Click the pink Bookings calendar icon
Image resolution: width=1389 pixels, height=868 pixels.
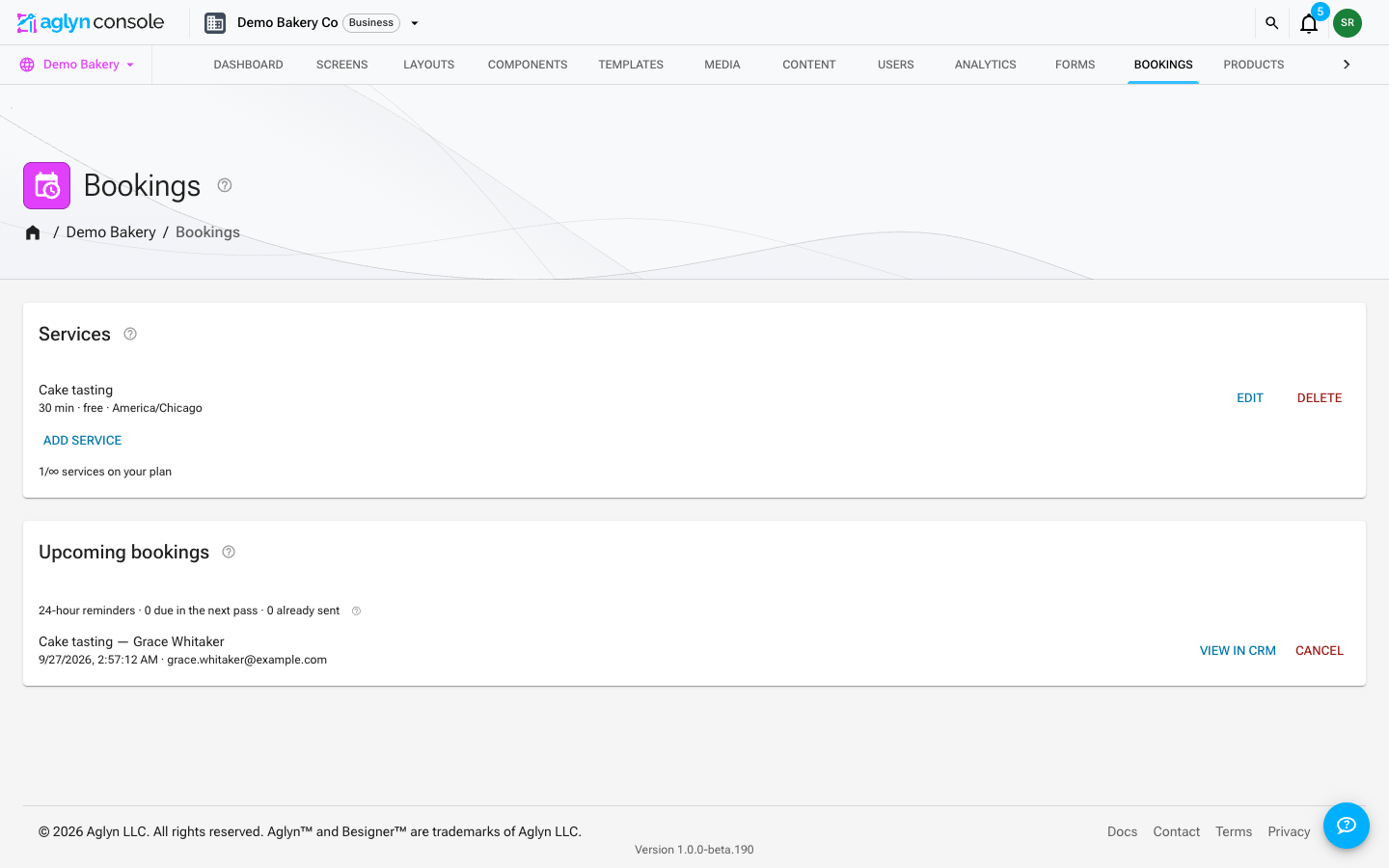(47, 185)
